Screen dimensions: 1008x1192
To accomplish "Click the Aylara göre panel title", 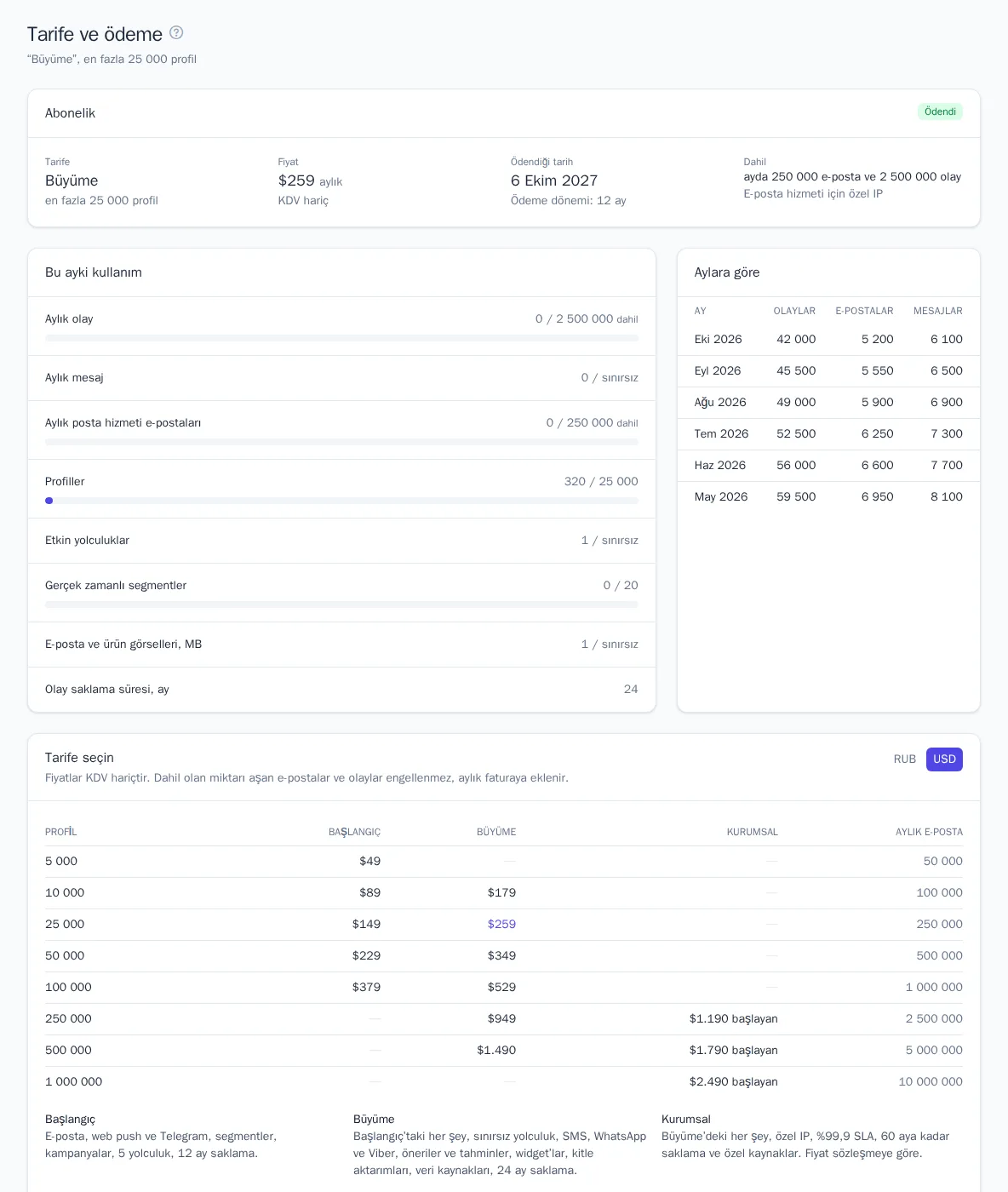I will tap(727, 272).
